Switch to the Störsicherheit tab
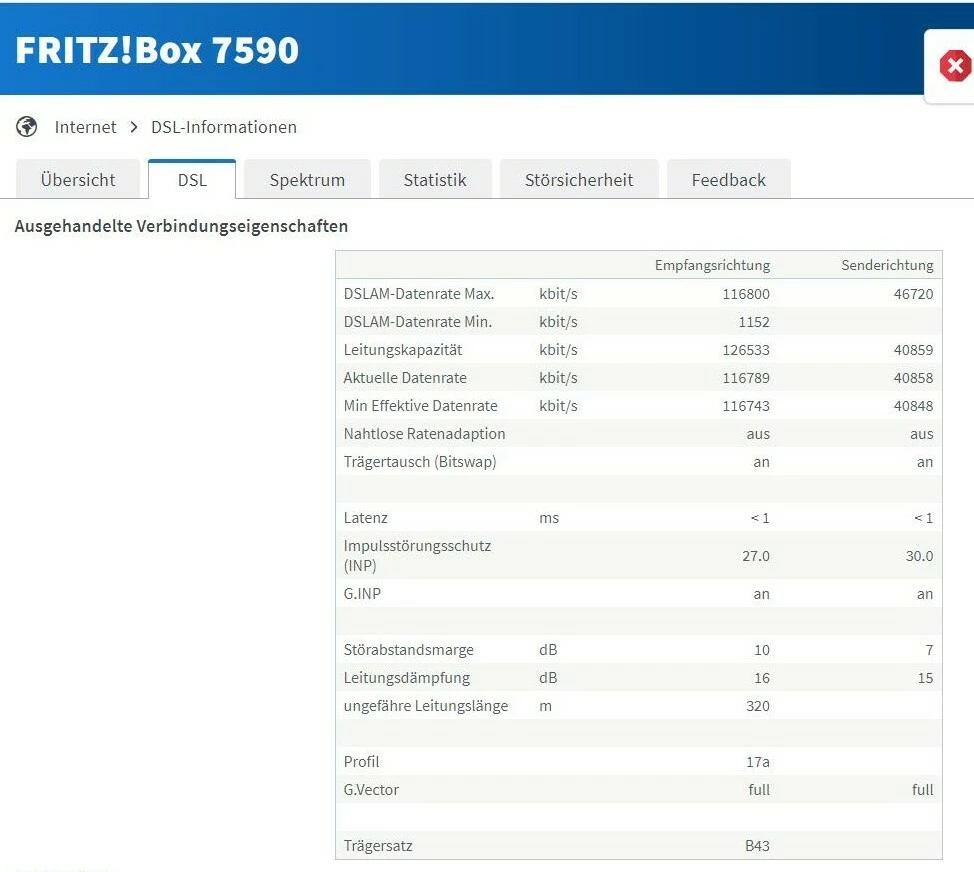The width and height of the screenshot is (974, 872). point(579,179)
